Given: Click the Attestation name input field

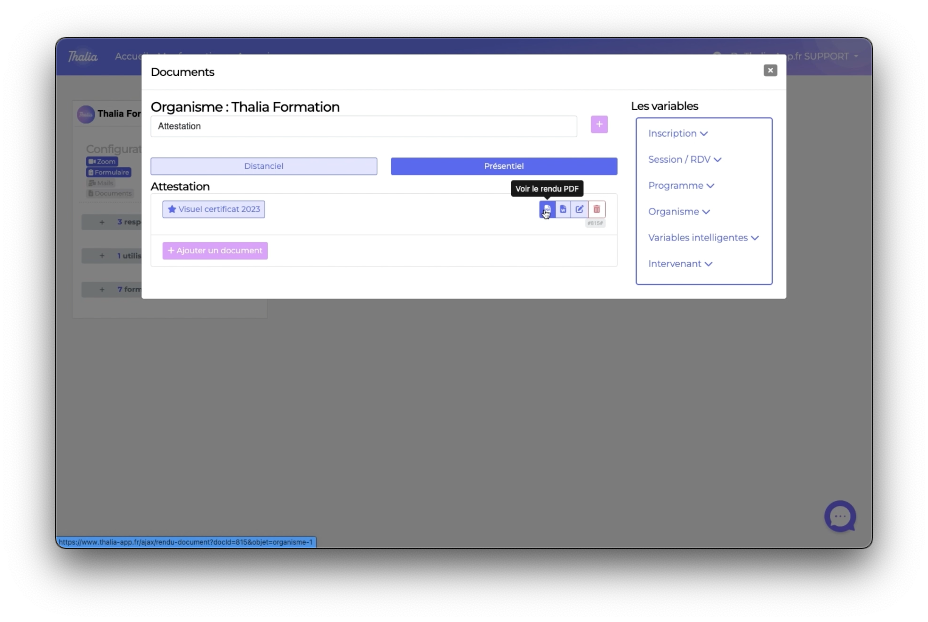Looking at the screenshot, I should [364, 126].
